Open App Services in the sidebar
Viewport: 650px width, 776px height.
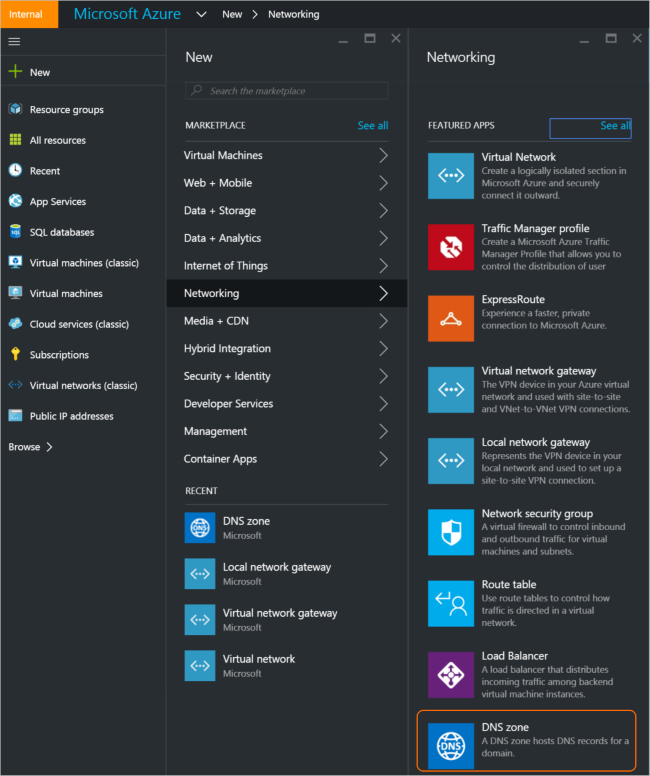(x=58, y=201)
